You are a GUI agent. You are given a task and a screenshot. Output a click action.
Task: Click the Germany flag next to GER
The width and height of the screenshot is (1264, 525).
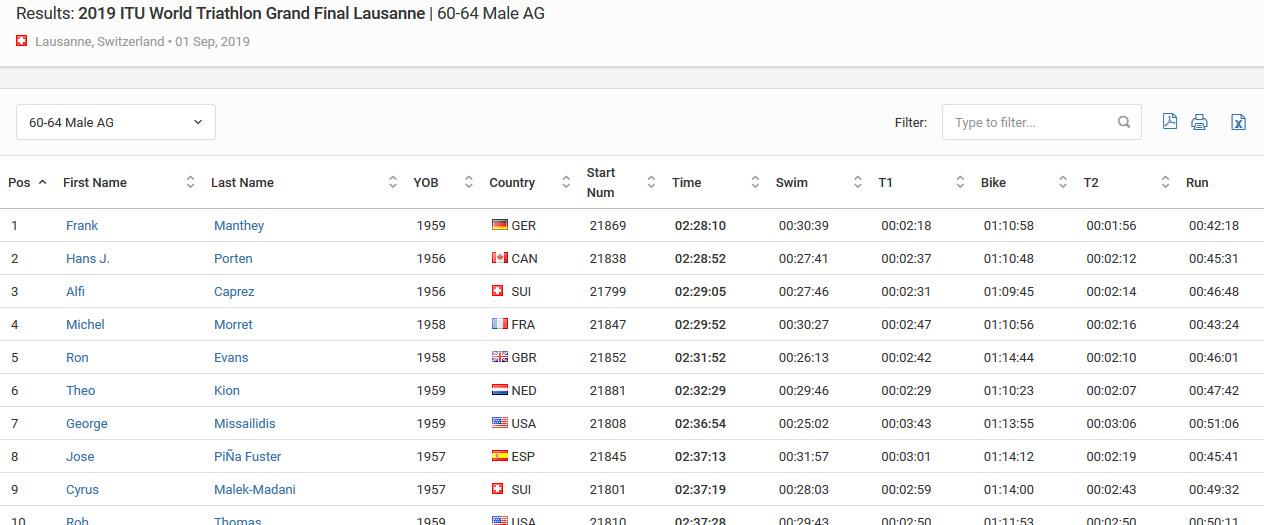point(499,225)
